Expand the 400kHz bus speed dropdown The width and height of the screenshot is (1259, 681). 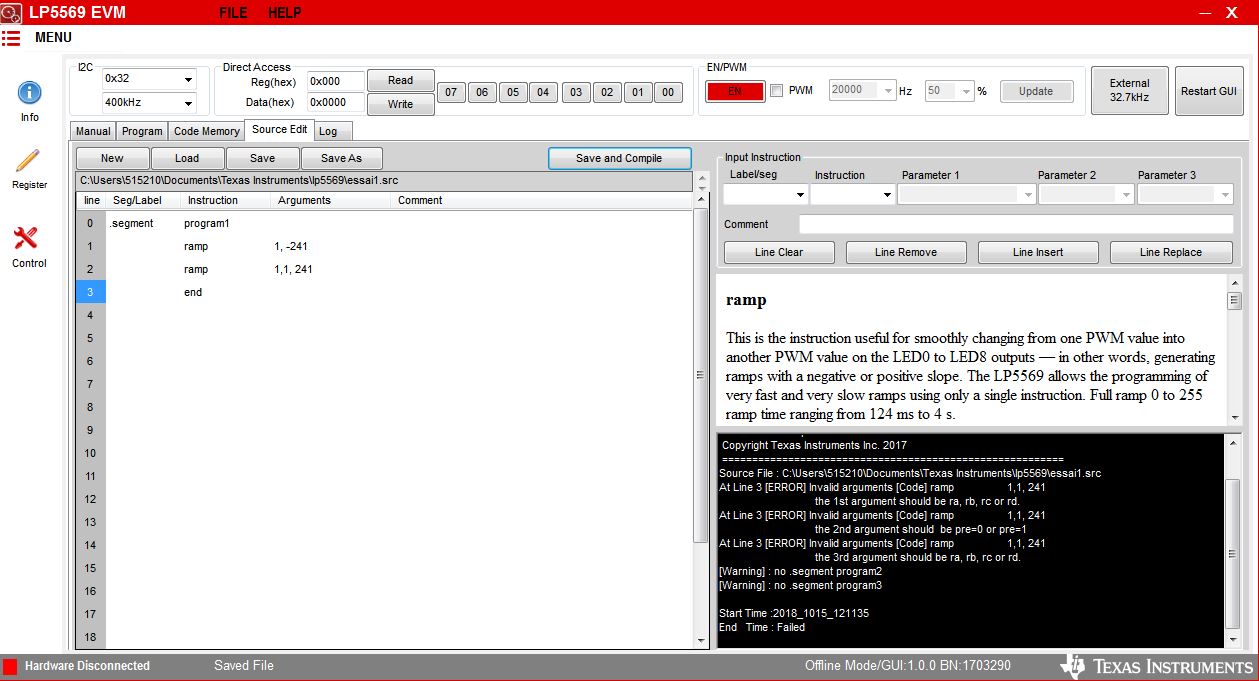148,102
